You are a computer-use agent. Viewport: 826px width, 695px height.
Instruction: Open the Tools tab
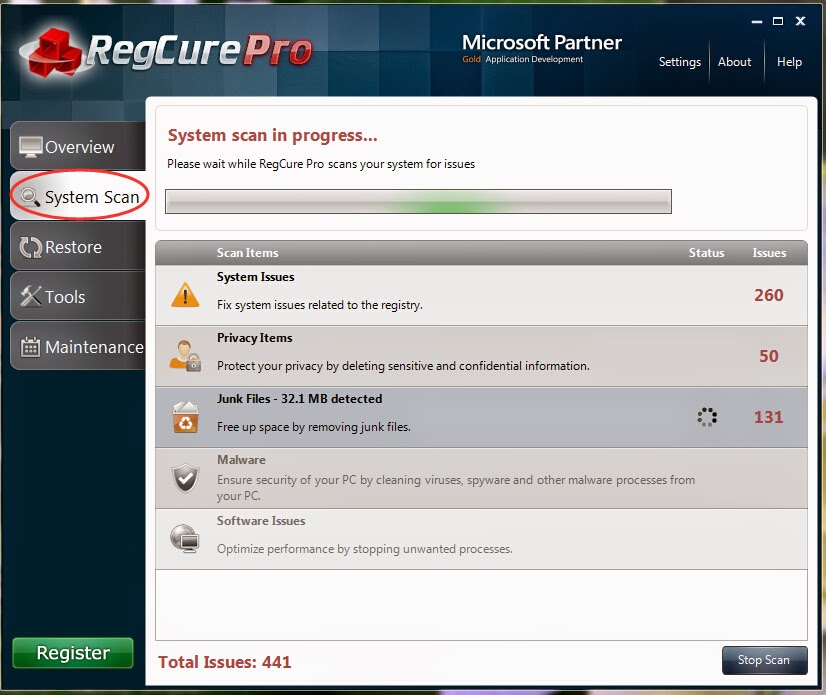(x=78, y=296)
